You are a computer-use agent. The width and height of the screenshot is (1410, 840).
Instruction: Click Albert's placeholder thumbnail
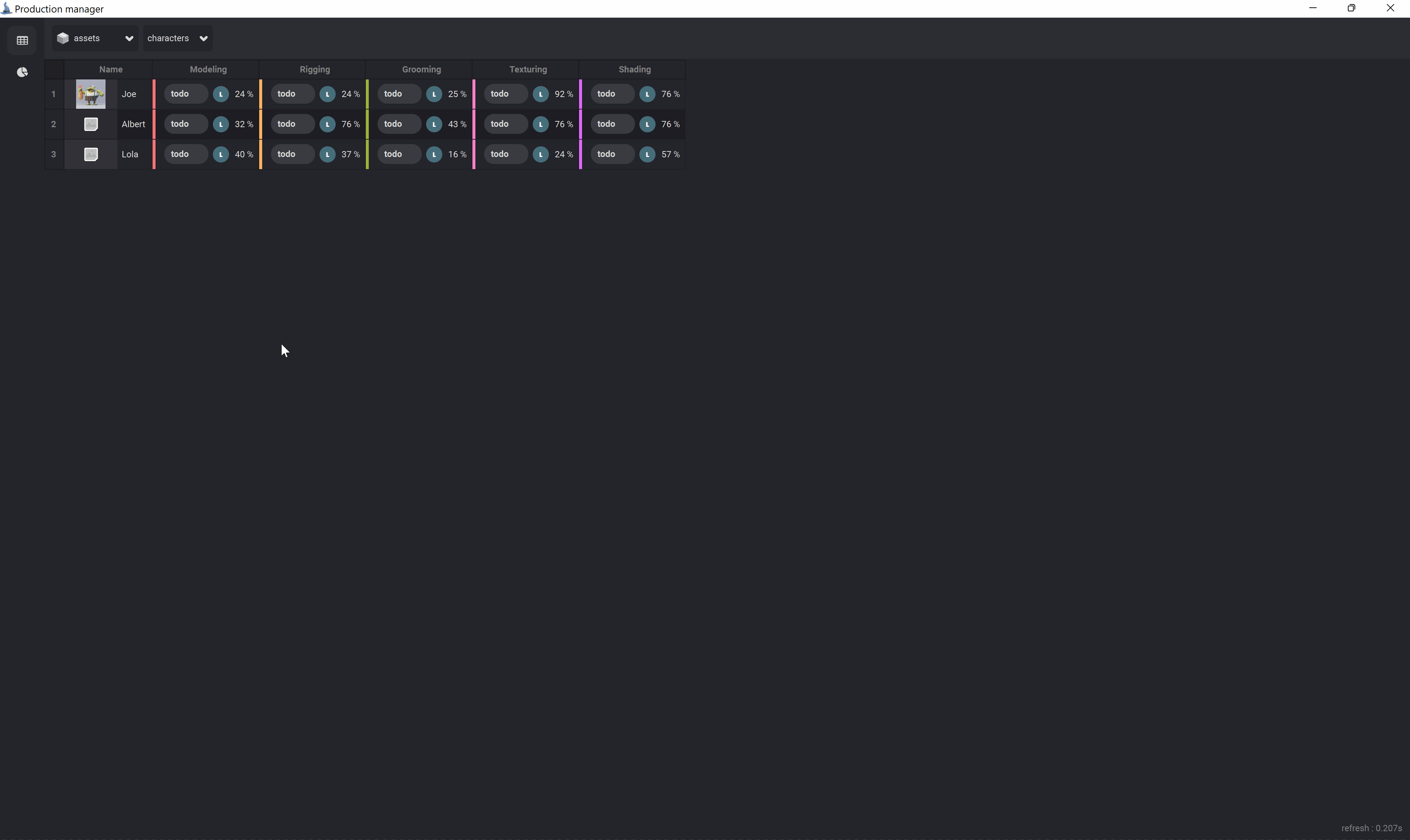pyautogui.click(x=90, y=124)
